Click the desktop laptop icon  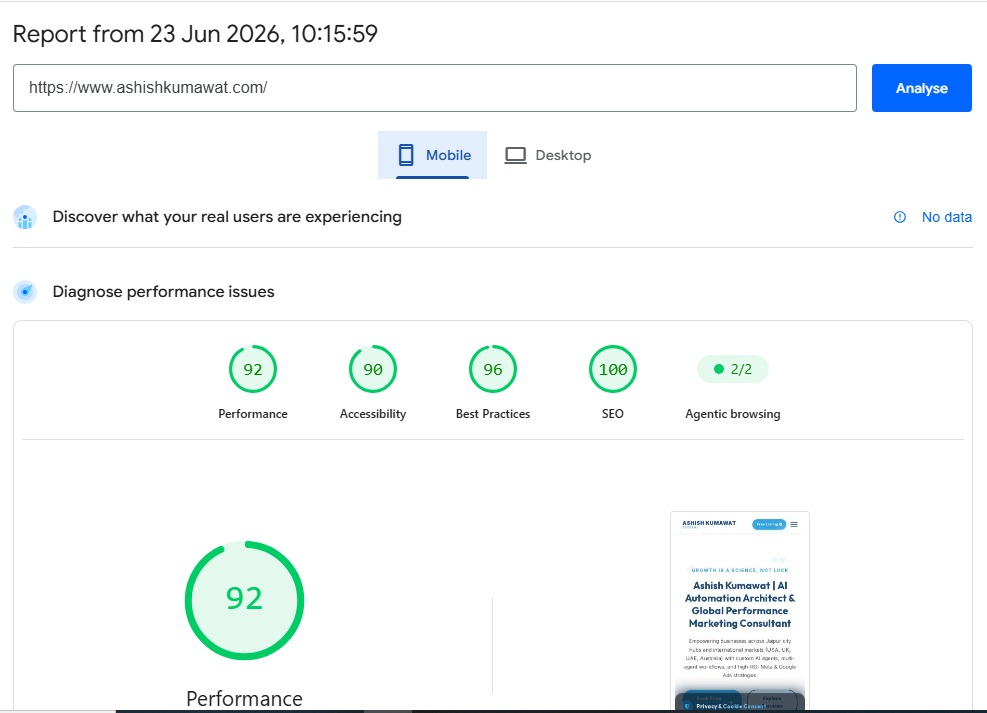pos(515,155)
